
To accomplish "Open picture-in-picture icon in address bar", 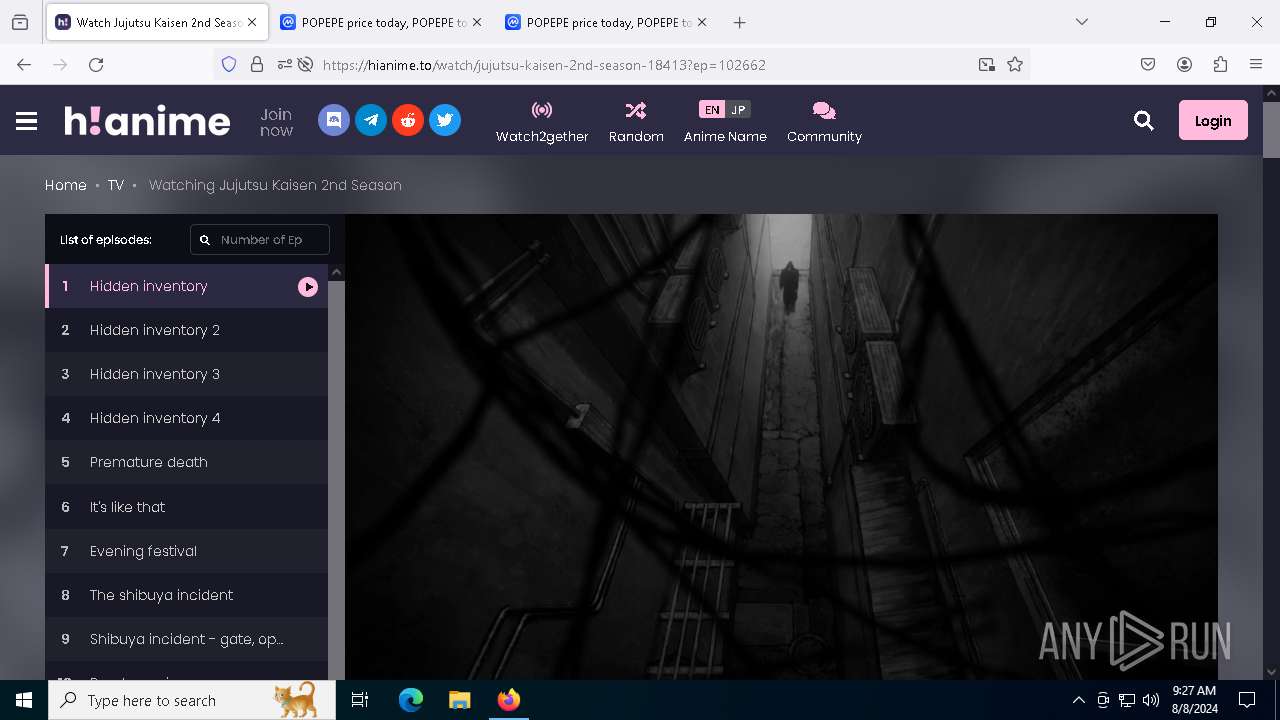I will coord(987,64).
